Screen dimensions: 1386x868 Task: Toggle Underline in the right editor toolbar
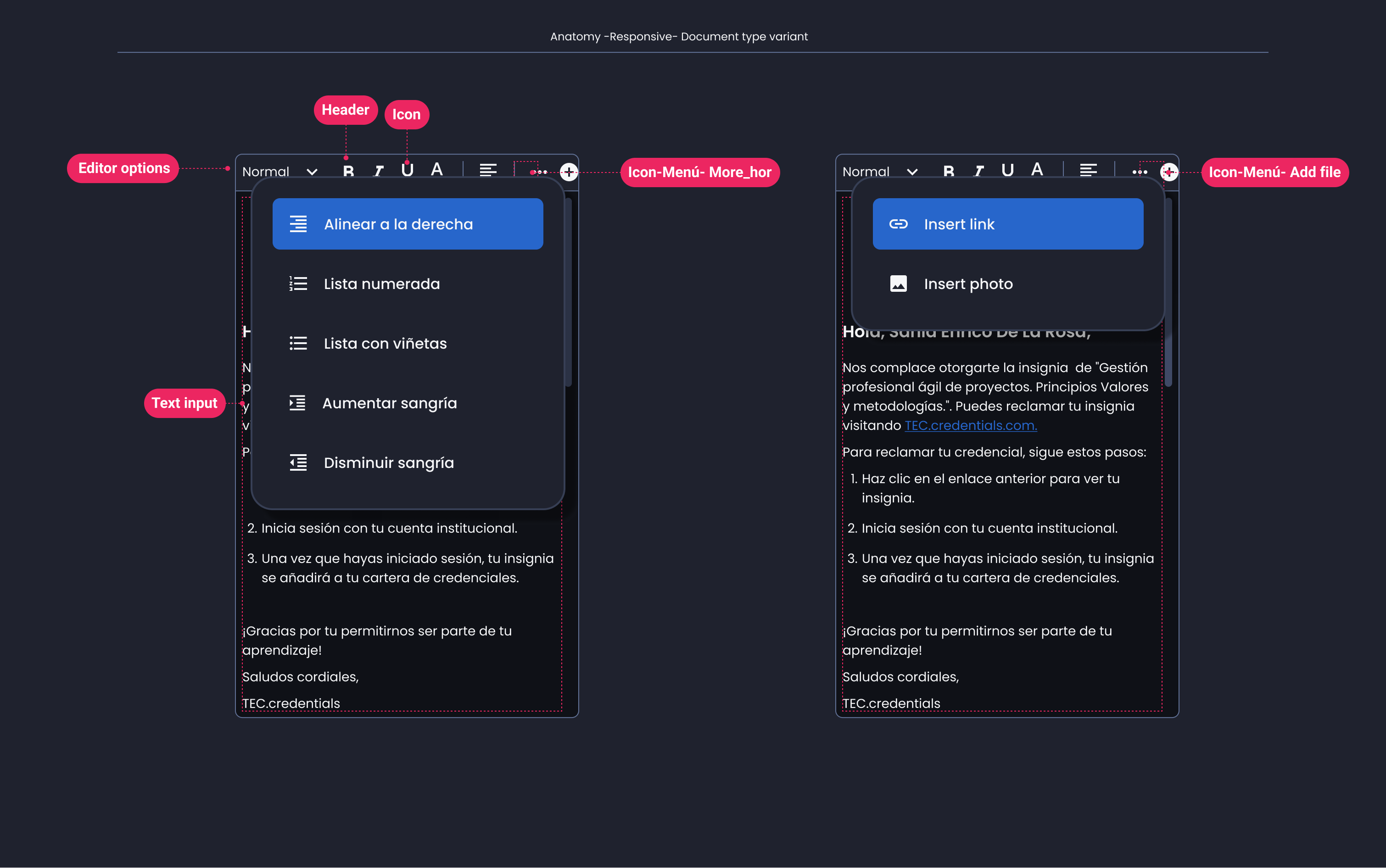pyautogui.click(x=1008, y=170)
